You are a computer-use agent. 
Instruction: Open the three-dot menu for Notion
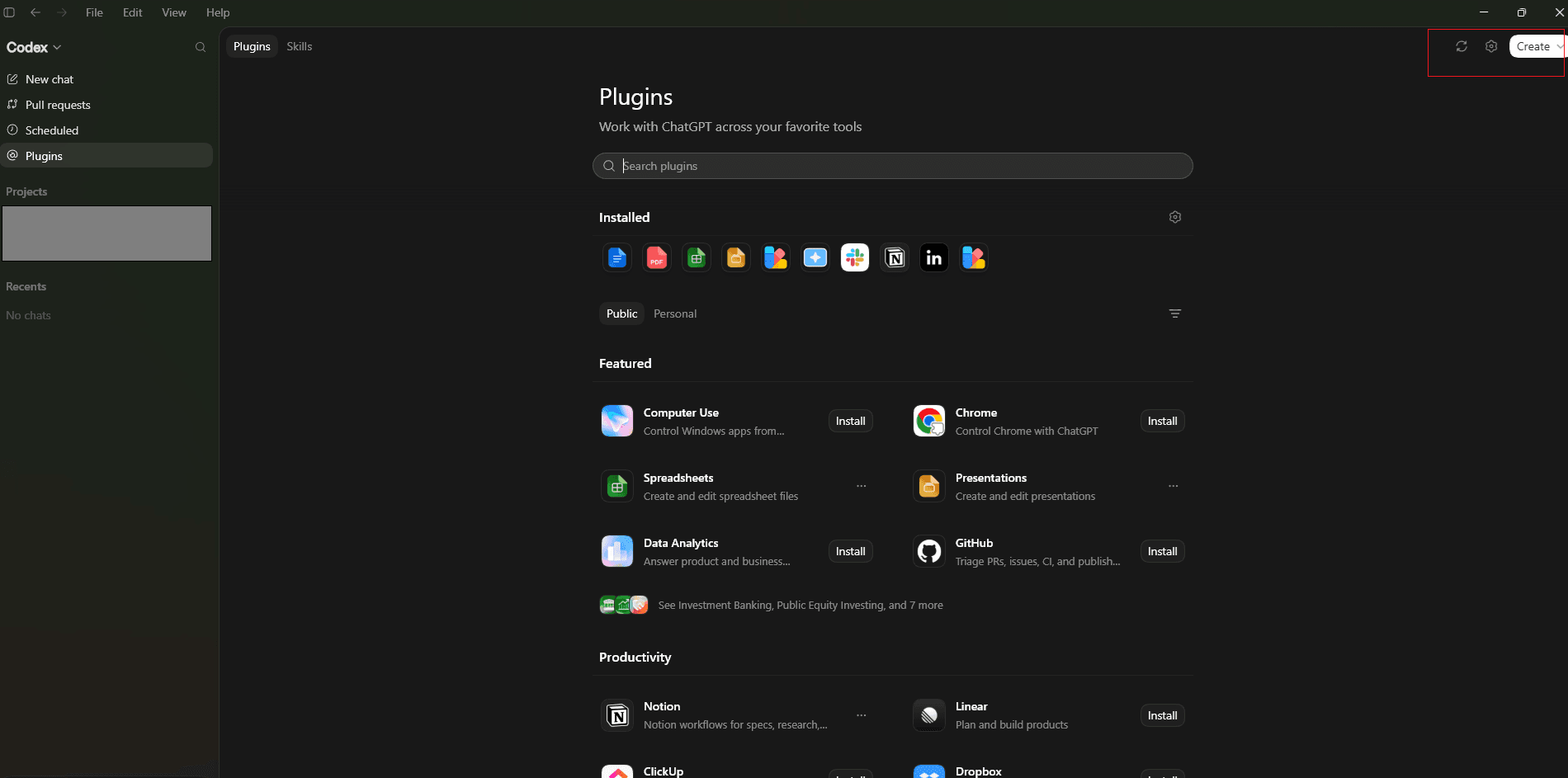[x=862, y=715]
